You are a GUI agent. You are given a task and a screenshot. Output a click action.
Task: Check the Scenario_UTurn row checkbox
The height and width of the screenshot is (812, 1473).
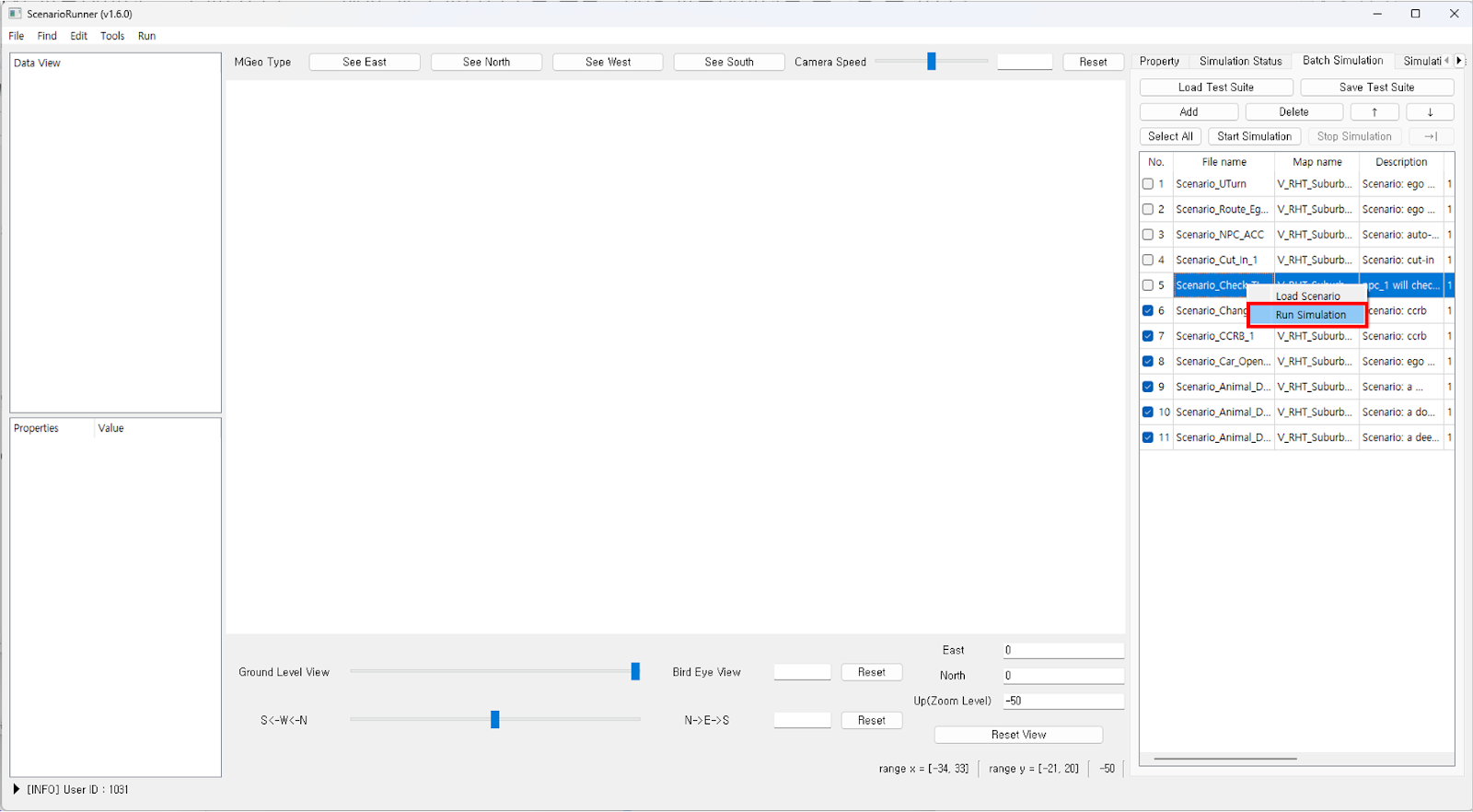[1148, 184]
